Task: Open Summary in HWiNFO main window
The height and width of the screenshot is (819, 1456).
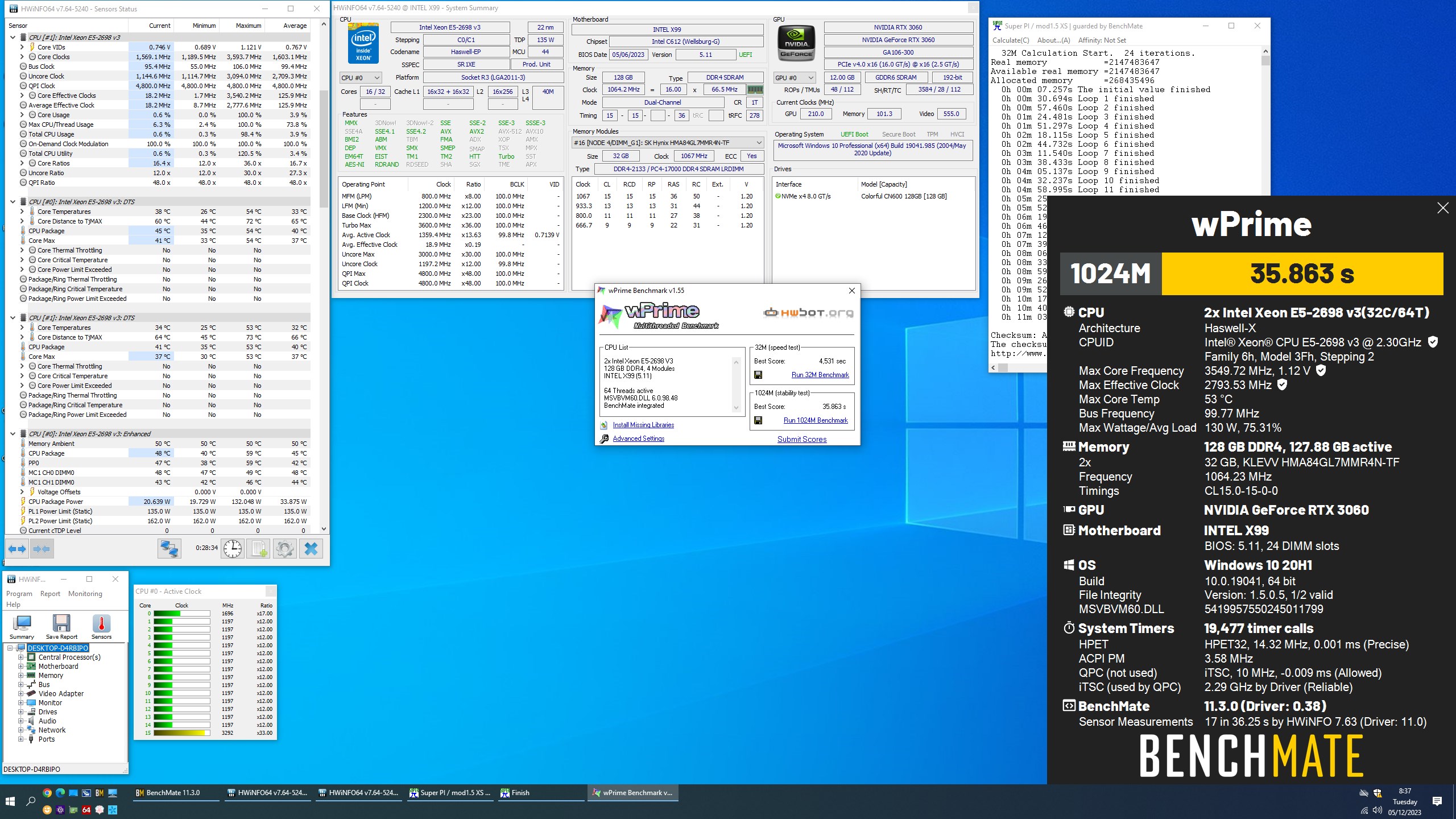Action: tap(22, 627)
